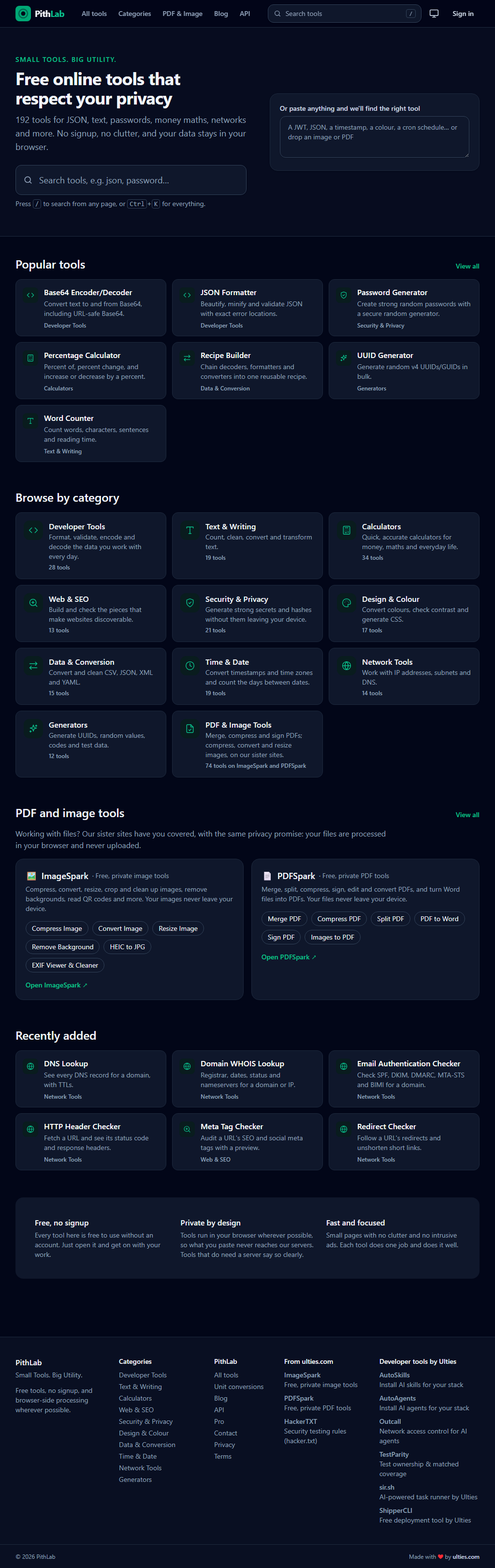
Task: Click the footer Pro link
Action: tap(219, 1421)
